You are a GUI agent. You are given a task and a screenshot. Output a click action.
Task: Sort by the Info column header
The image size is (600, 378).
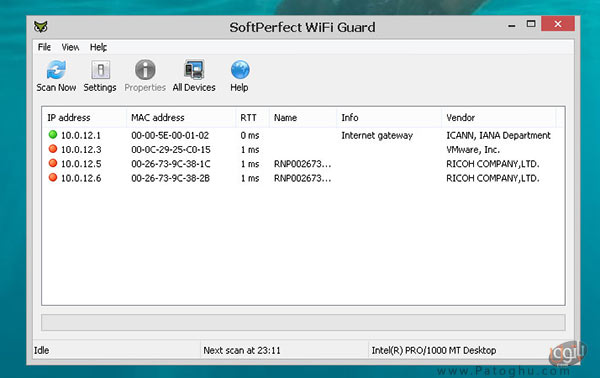[389, 117]
